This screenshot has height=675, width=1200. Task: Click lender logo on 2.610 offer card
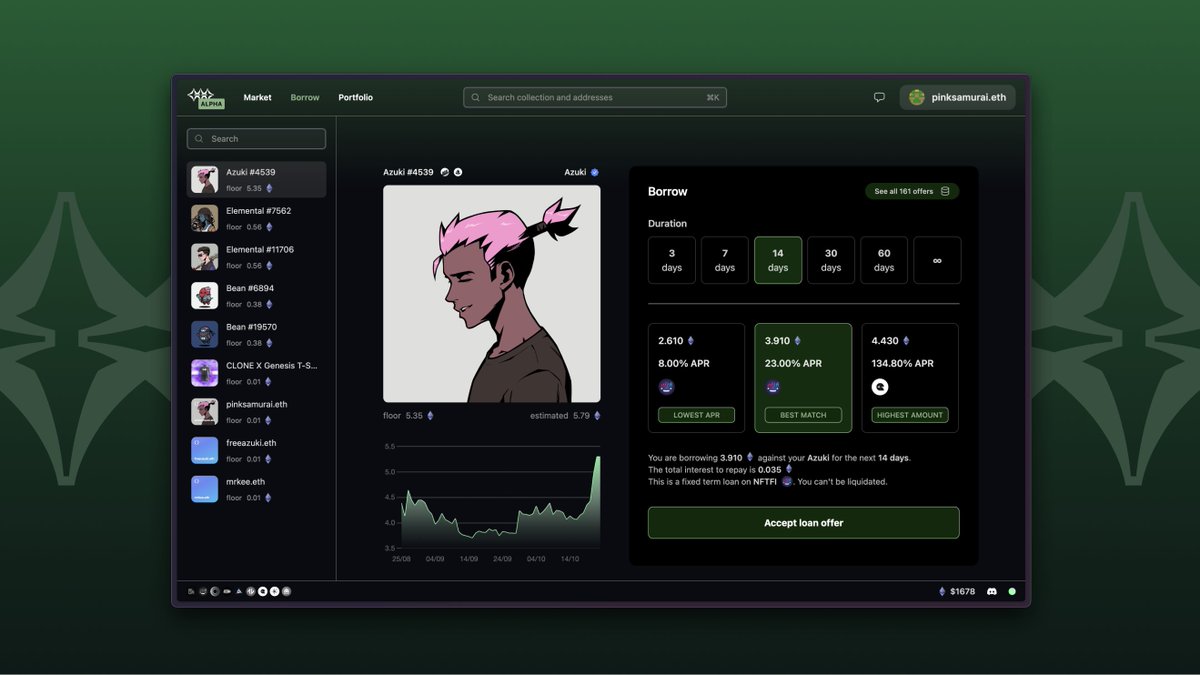click(x=666, y=387)
